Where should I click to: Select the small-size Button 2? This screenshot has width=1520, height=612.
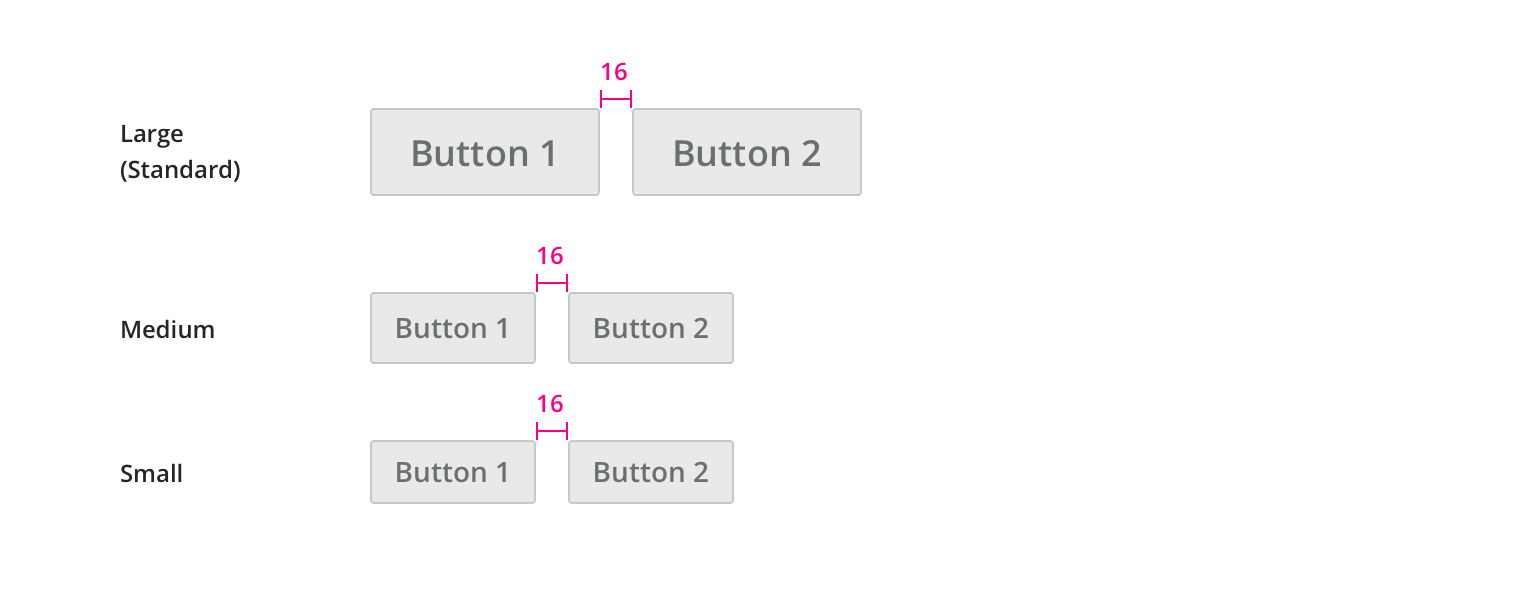[651, 472]
